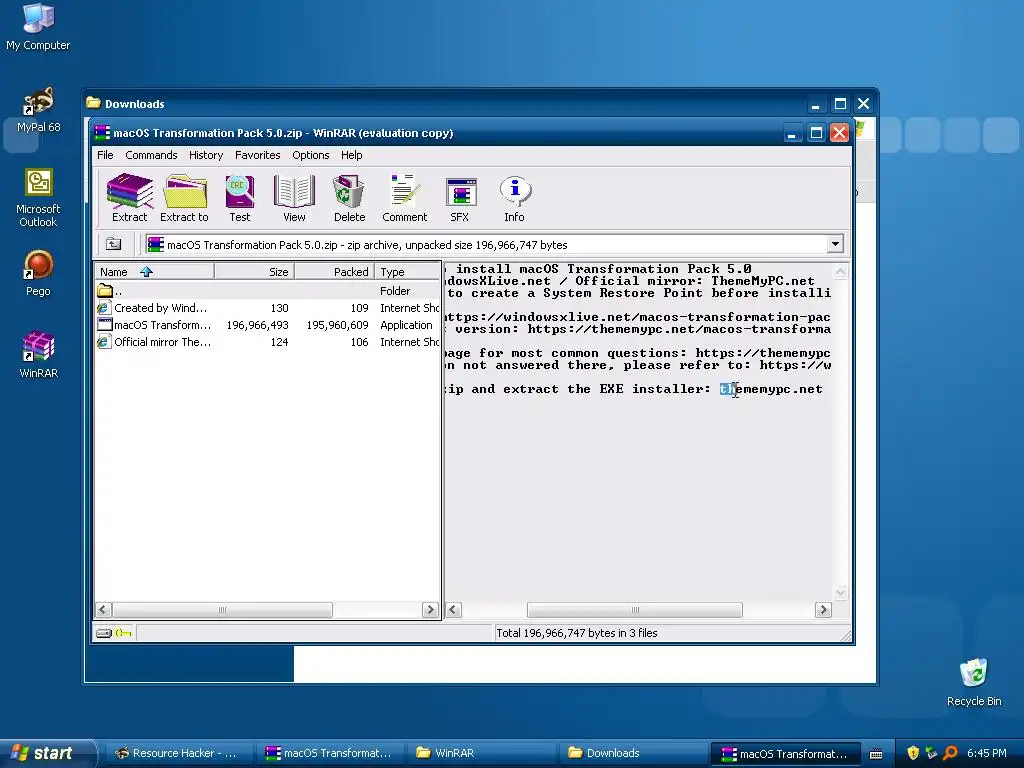Open Microsoft Outlook desktop icon
The height and width of the screenshot is (768, 1024).
point(38,198)
